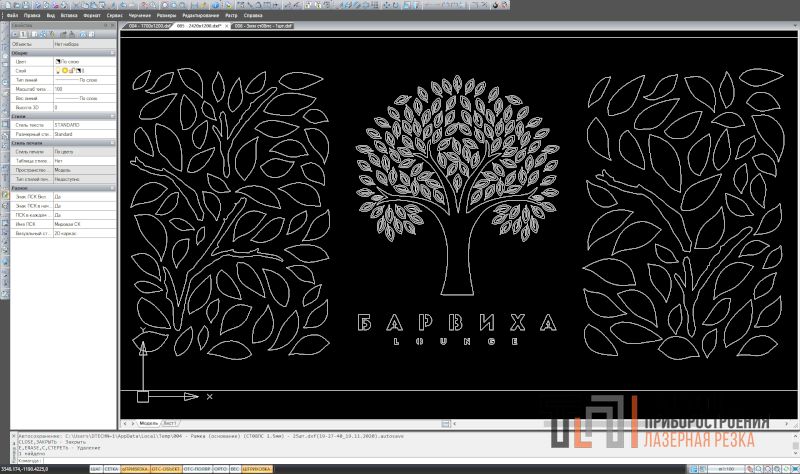Click the Масштаб типа линий value 100

coord(85,89)
